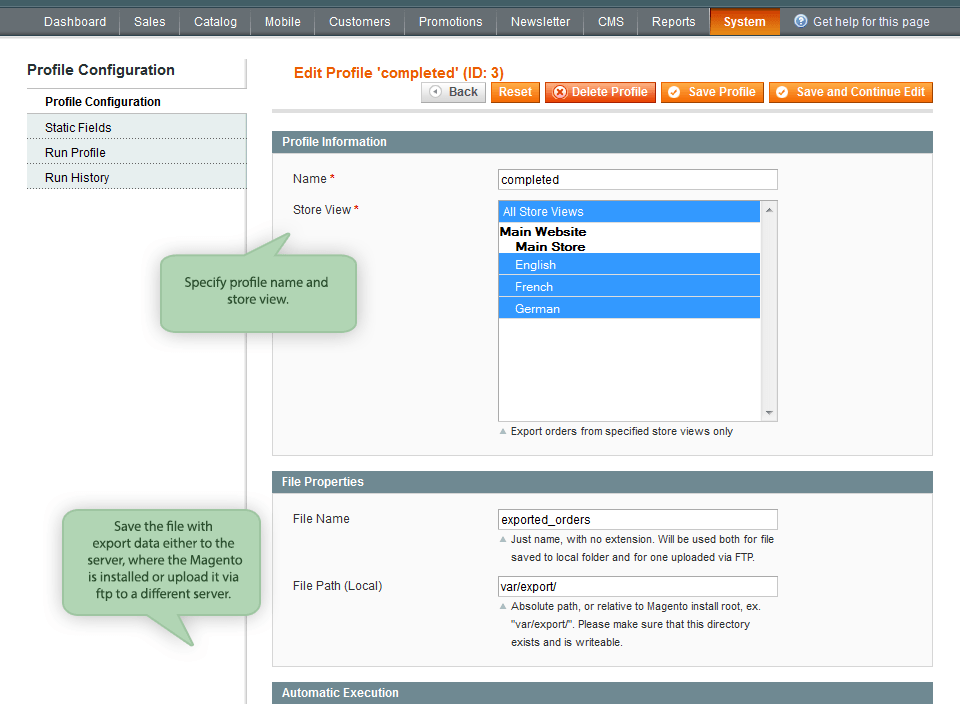Image resolution: width=960 pixels, height=704 pixels.
Task: Click the Save Profile button
Action: tap(712, 92)
